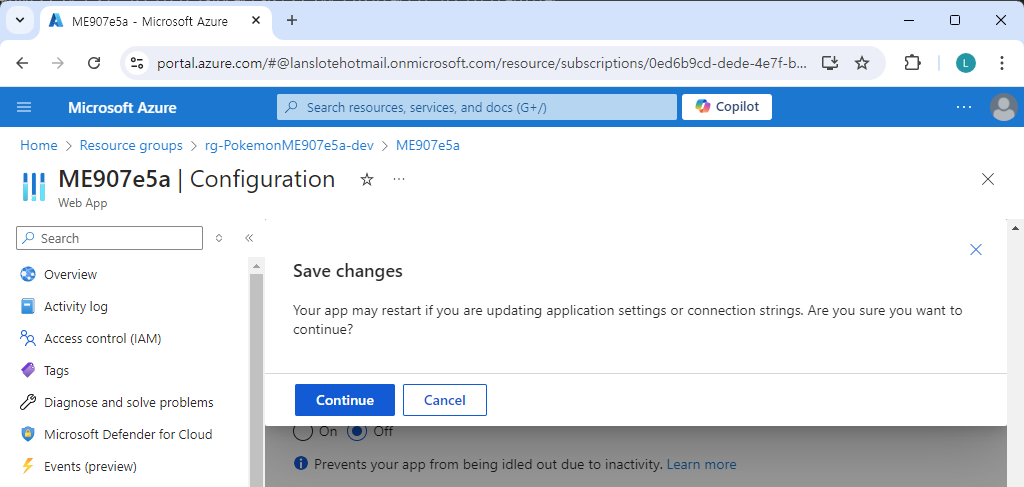Viewport: 1024px width, 487px height.
Task: Open a new browser tab
Action: tap(292, 20)
